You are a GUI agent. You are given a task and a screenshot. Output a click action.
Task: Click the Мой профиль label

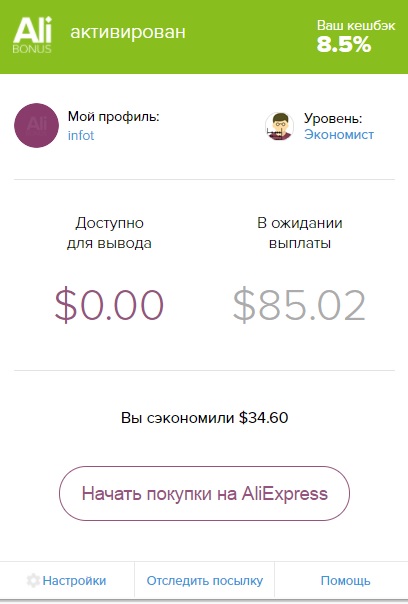(114, 116)
